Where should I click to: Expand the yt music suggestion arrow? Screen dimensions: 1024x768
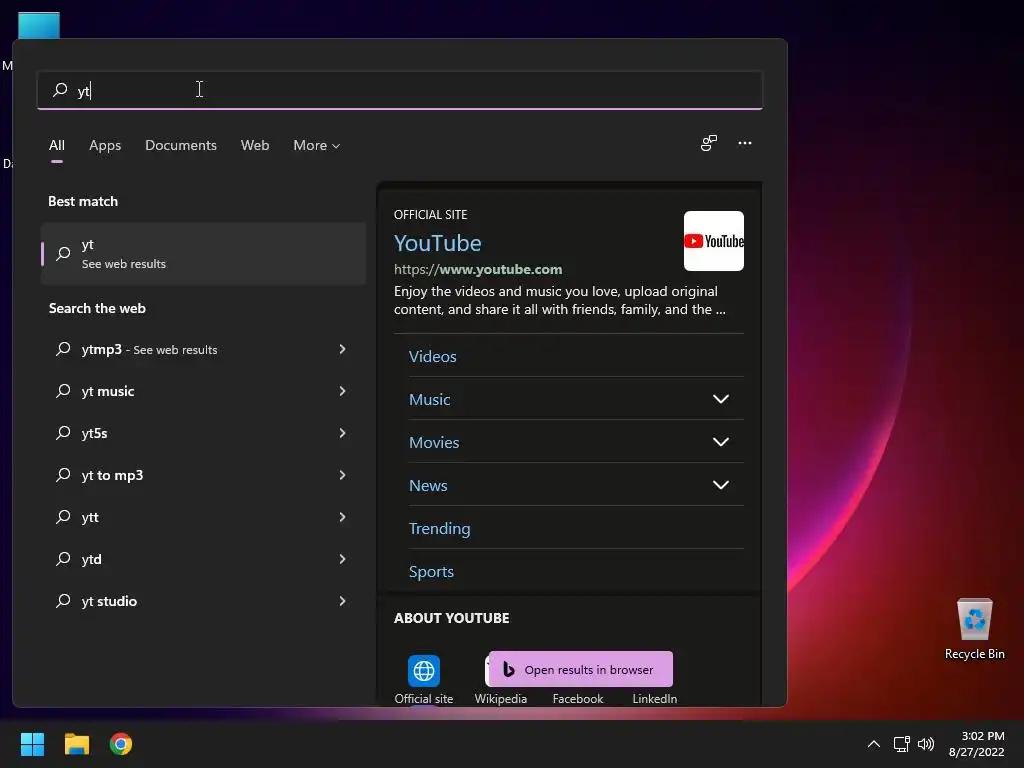[342, 391]
